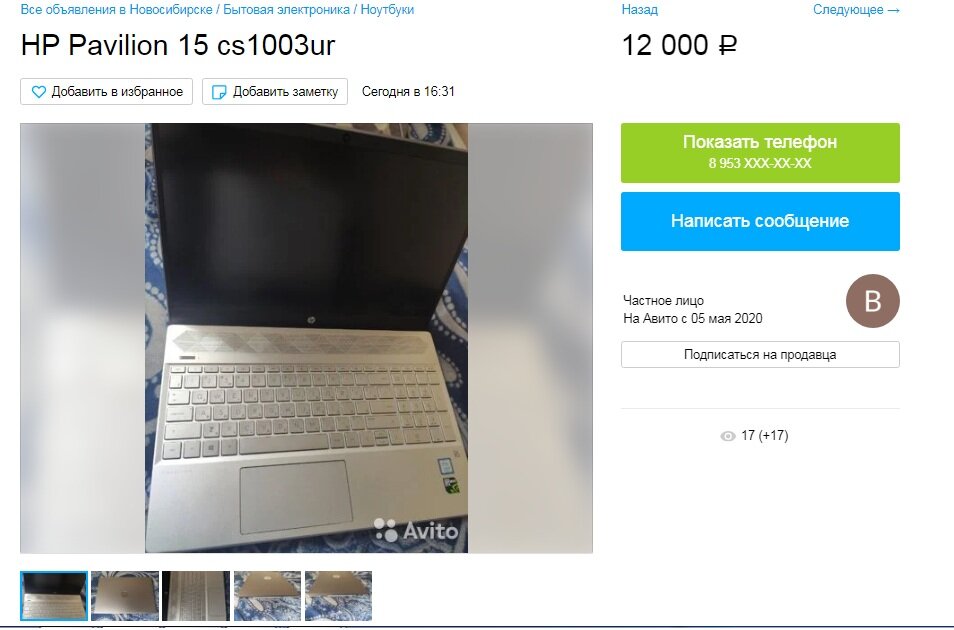This screenshot has width=954, height=630.
Task: Open the seller avatar with letter B
Action: (872, 301)
